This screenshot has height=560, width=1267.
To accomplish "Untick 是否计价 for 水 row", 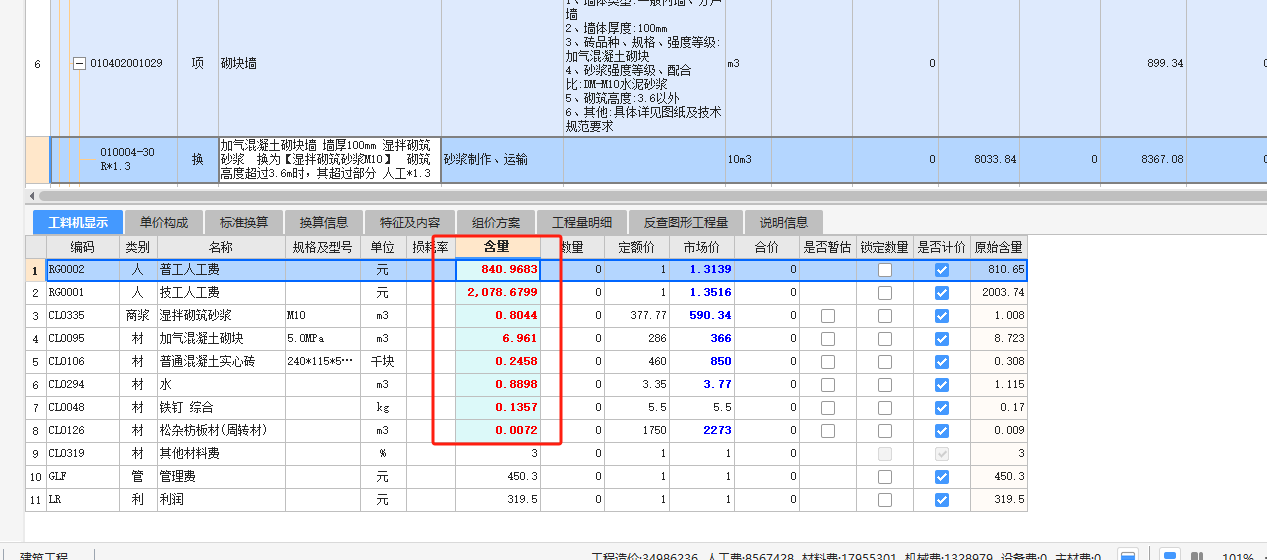I will (941, 385).
